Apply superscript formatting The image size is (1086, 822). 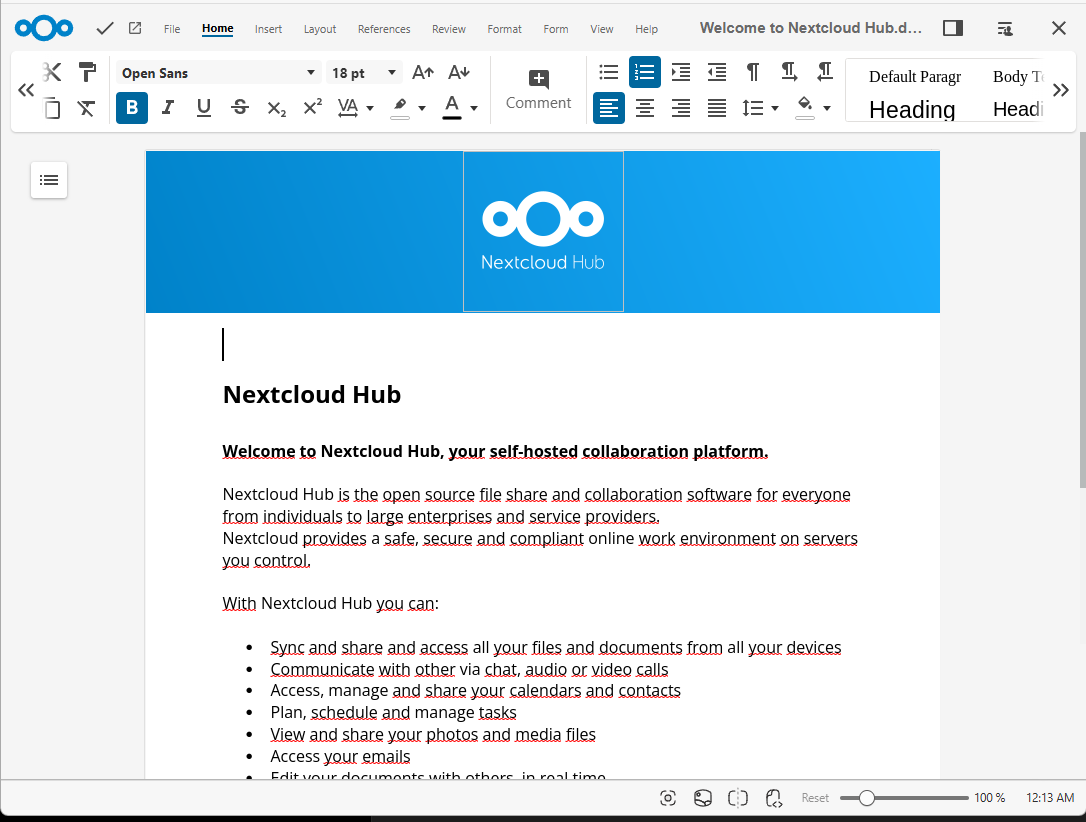(312, 108)
